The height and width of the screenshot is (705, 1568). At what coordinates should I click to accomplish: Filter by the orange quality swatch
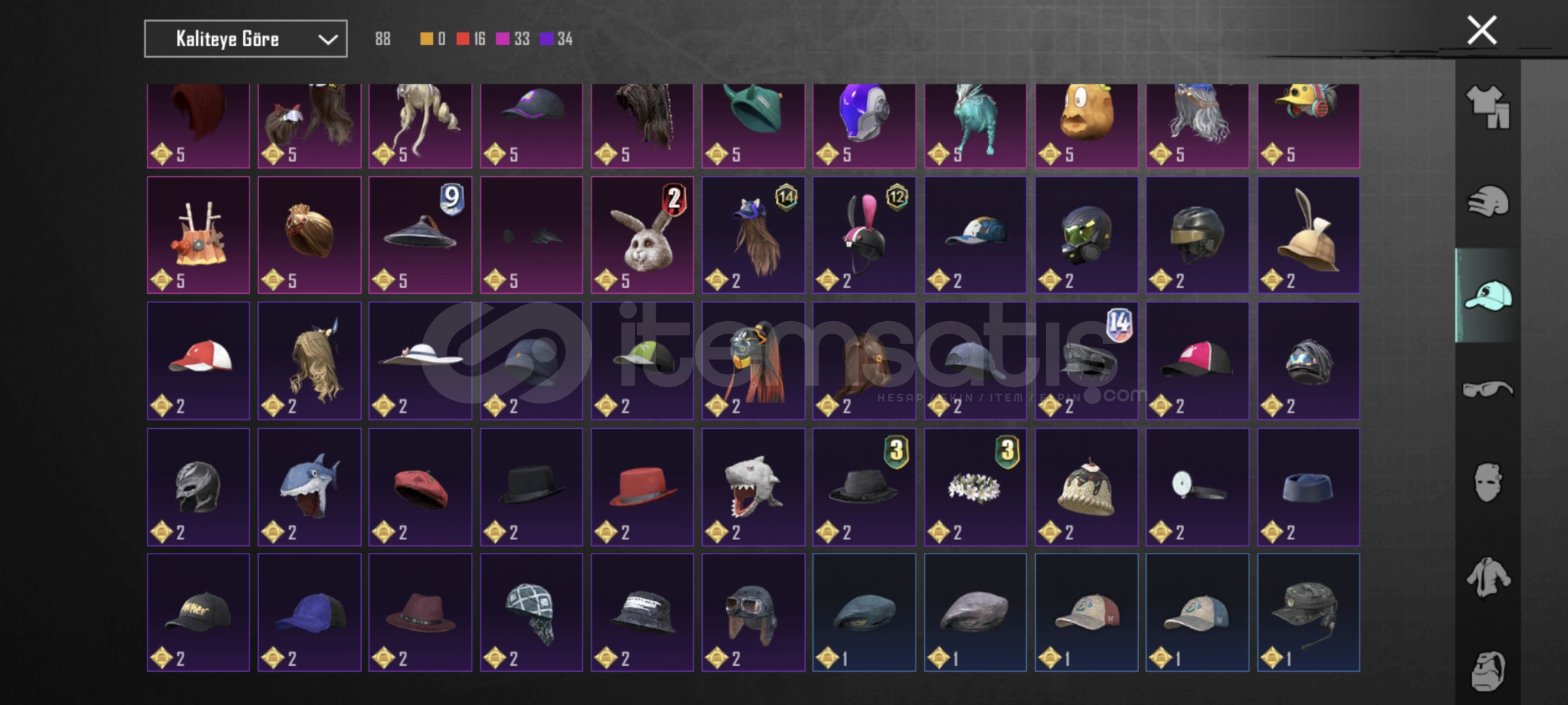(x=426, y=39)
